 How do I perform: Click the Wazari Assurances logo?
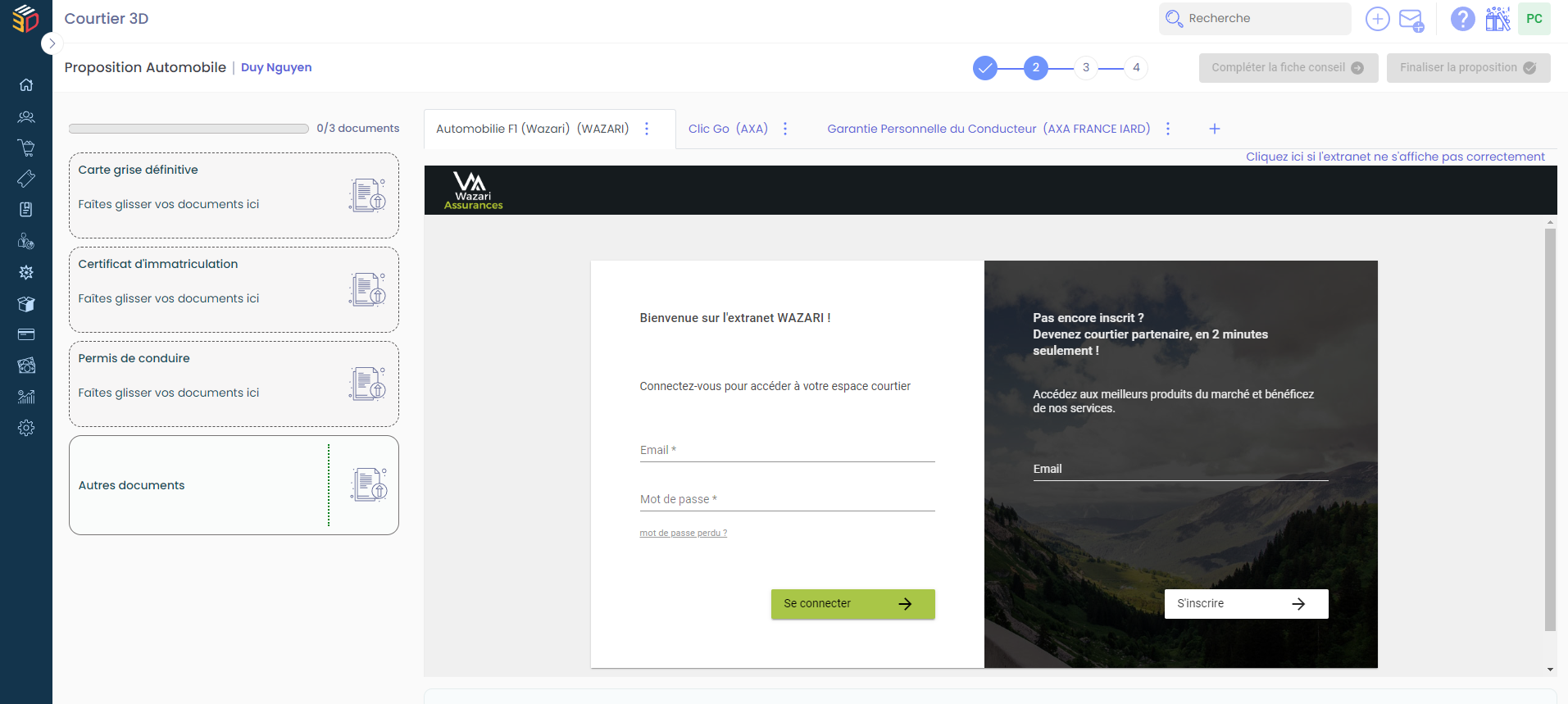[473, 190]
